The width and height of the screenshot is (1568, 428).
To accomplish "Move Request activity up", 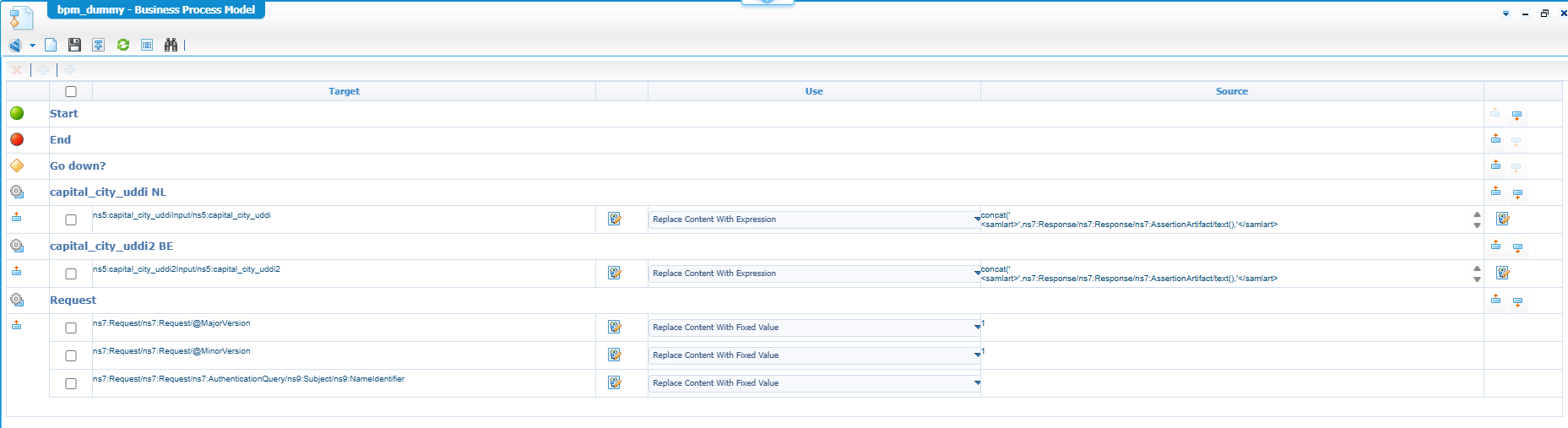I will coord(1495,299).
